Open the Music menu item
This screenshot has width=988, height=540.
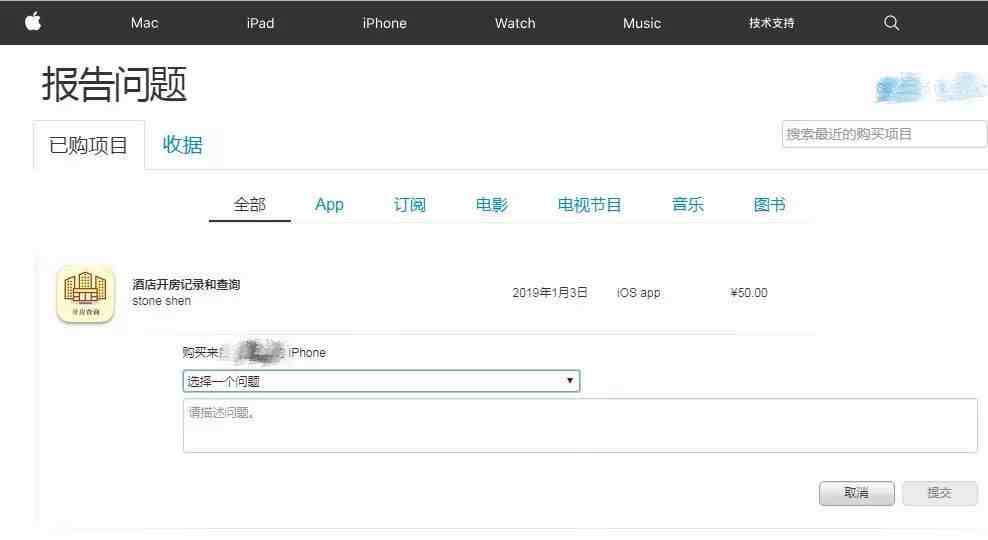[641, 23]
